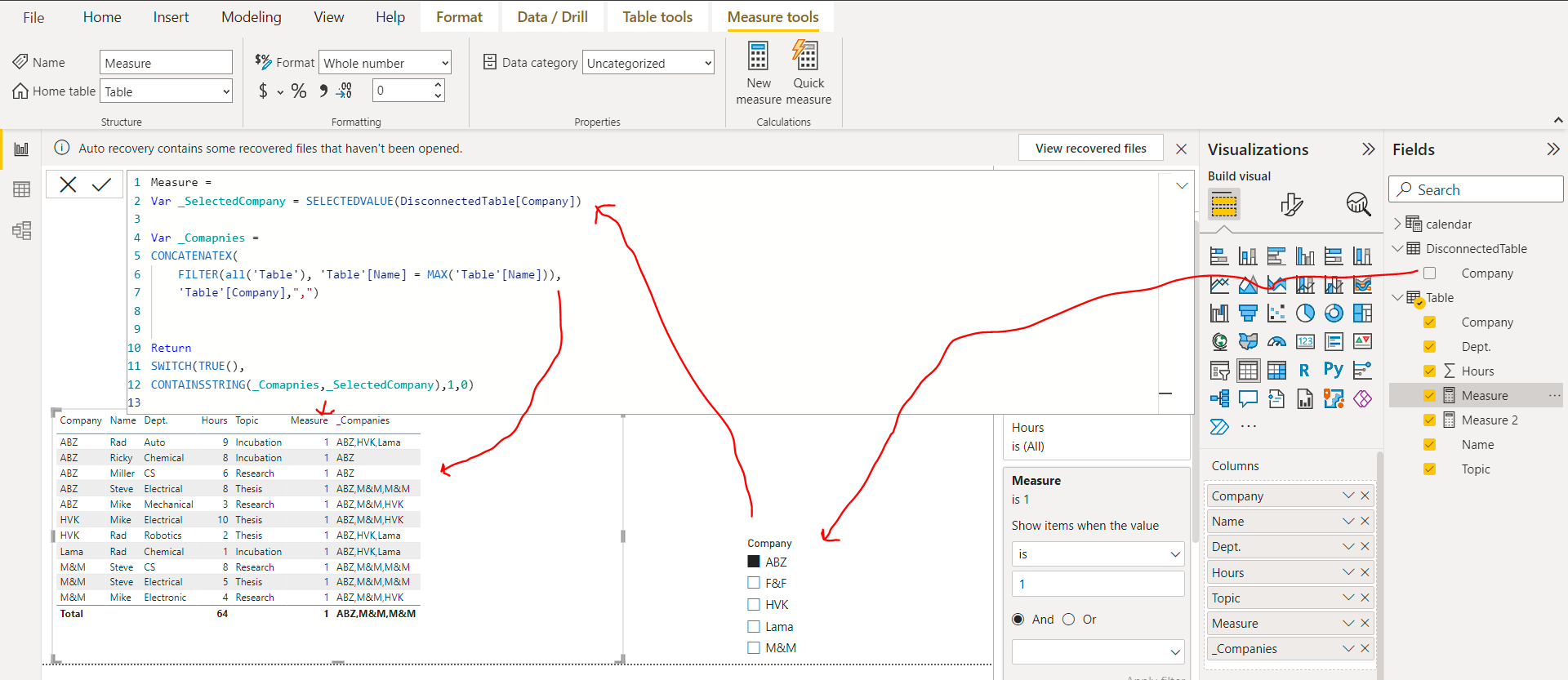The image size is (1568, 680).
Task: Open the Model view from left sidebar
Action: (x=21, y=230)
